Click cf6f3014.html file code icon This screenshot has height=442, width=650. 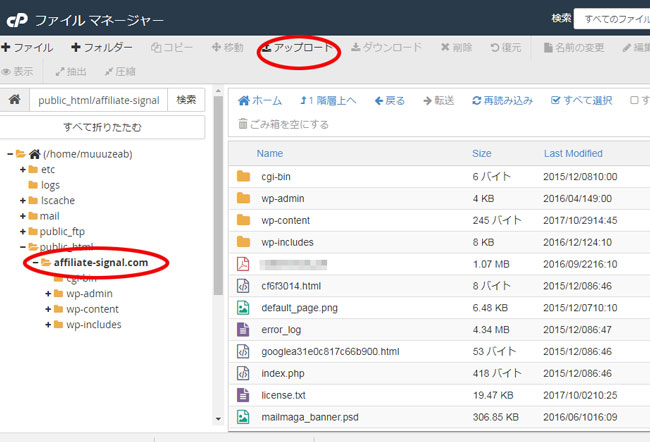point(243,286)
